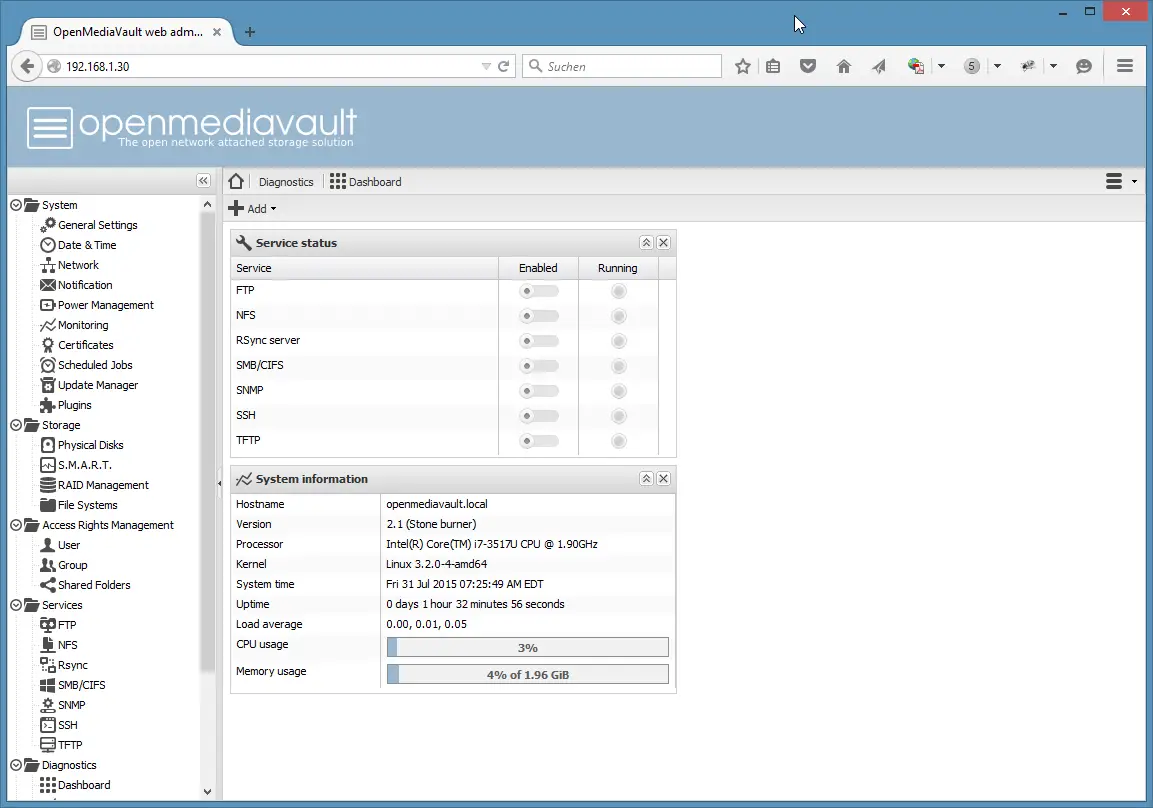
Task: Close the Service status panel
Action: (x=663, y=243)
